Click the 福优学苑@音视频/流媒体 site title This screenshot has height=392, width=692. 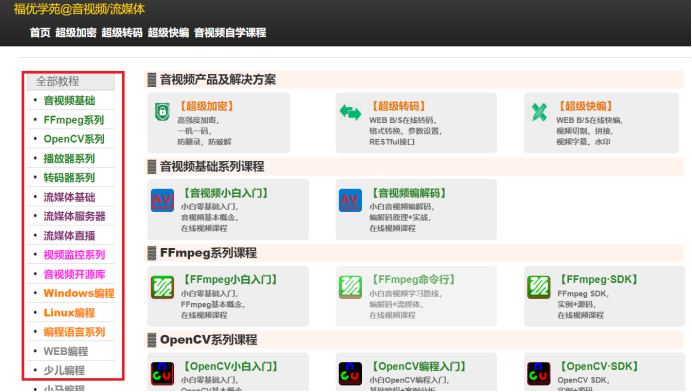click(x=79, y=9)
